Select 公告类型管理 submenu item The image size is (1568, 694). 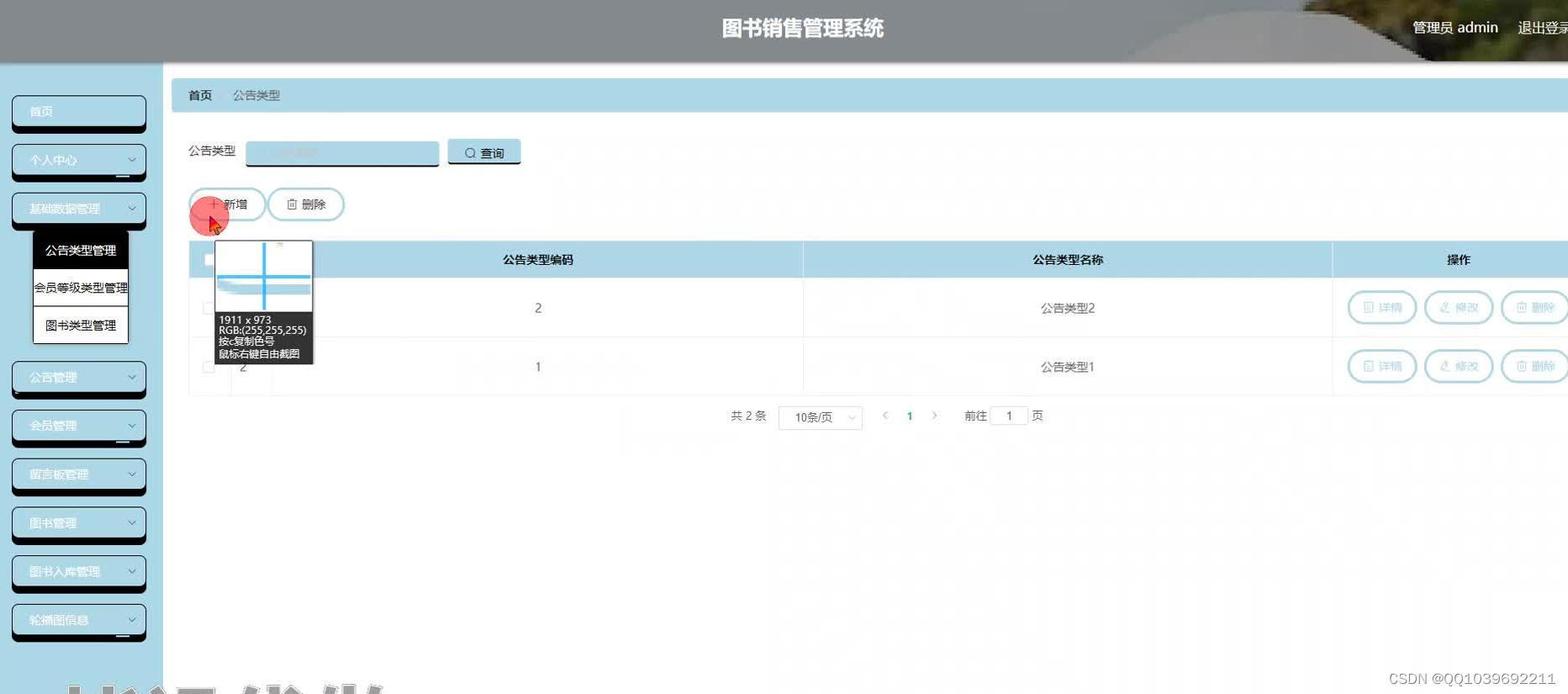(x=81, y=251)
